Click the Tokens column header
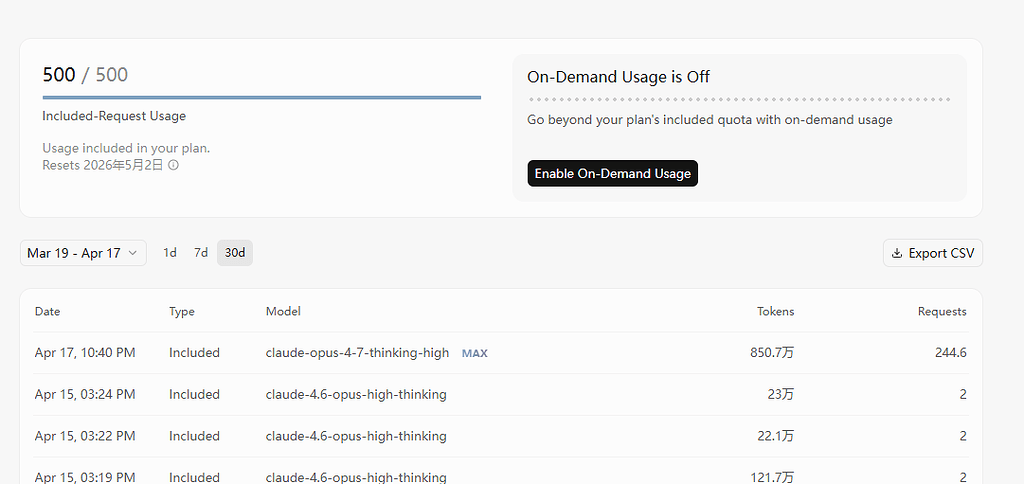Screen dimensions: 1024x484 (x=776, y=312)
